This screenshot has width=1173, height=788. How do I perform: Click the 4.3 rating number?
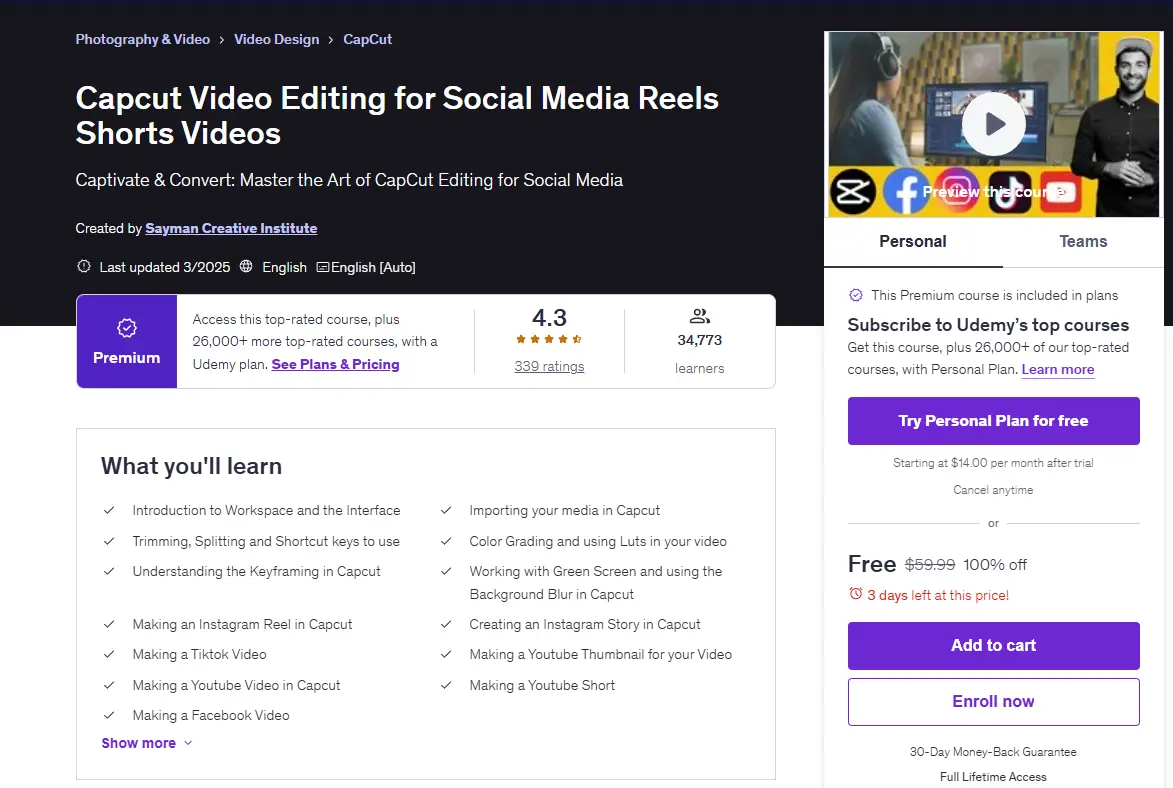(549, 317)
